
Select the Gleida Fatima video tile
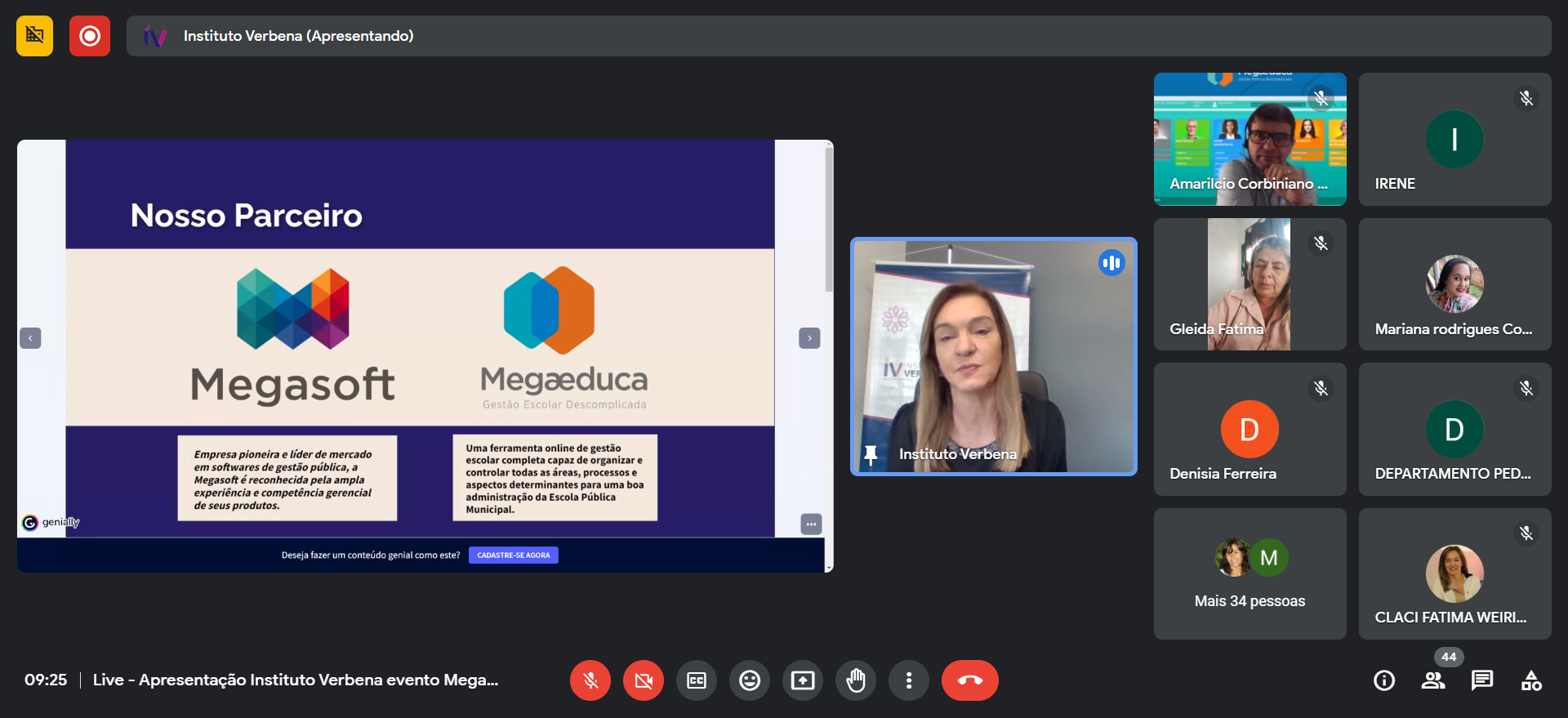click(x=1250, y=284)
